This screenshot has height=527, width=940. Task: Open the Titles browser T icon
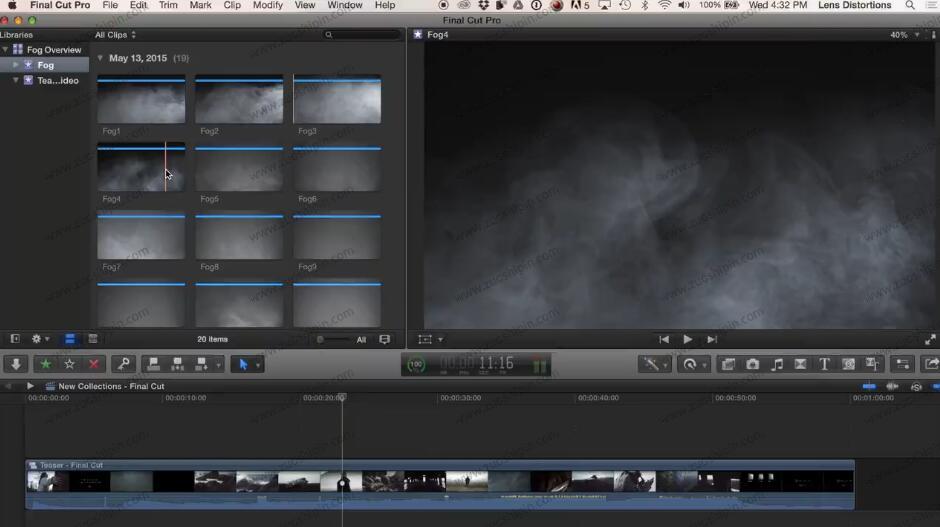(824, 364)
